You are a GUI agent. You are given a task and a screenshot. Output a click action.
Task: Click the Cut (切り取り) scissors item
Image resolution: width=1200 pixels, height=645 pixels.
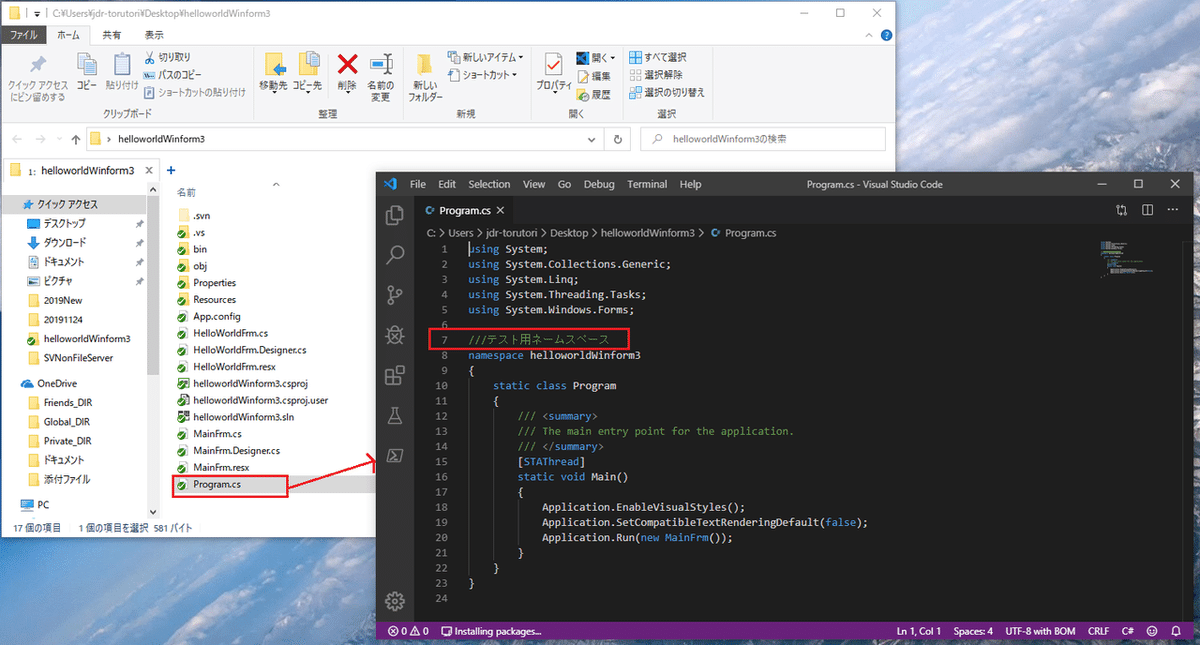click(x=167, y=58)
